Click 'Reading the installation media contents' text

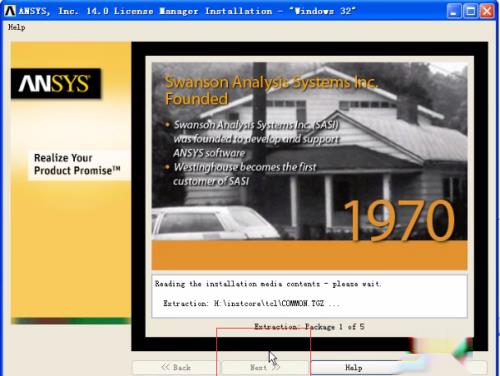(268, 284)
